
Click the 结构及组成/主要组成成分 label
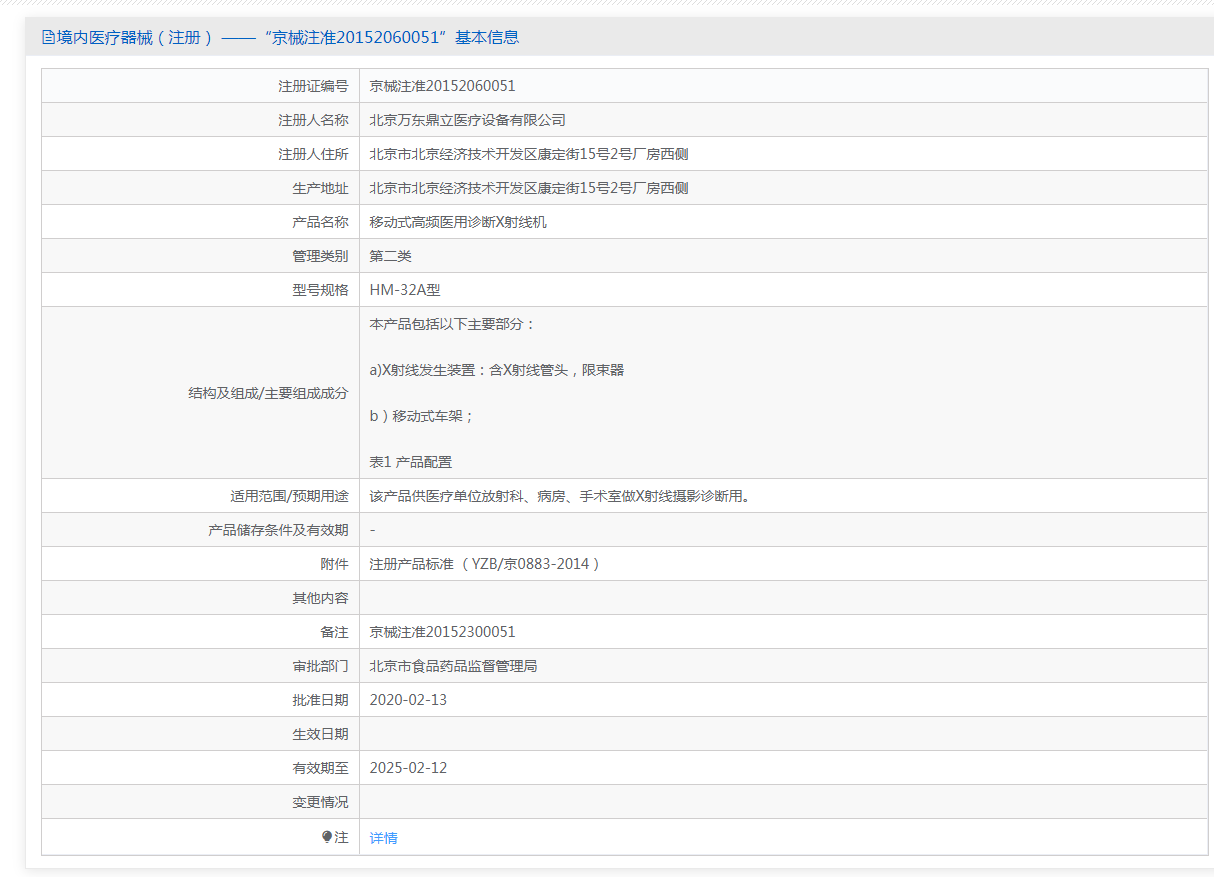point(268,393)
